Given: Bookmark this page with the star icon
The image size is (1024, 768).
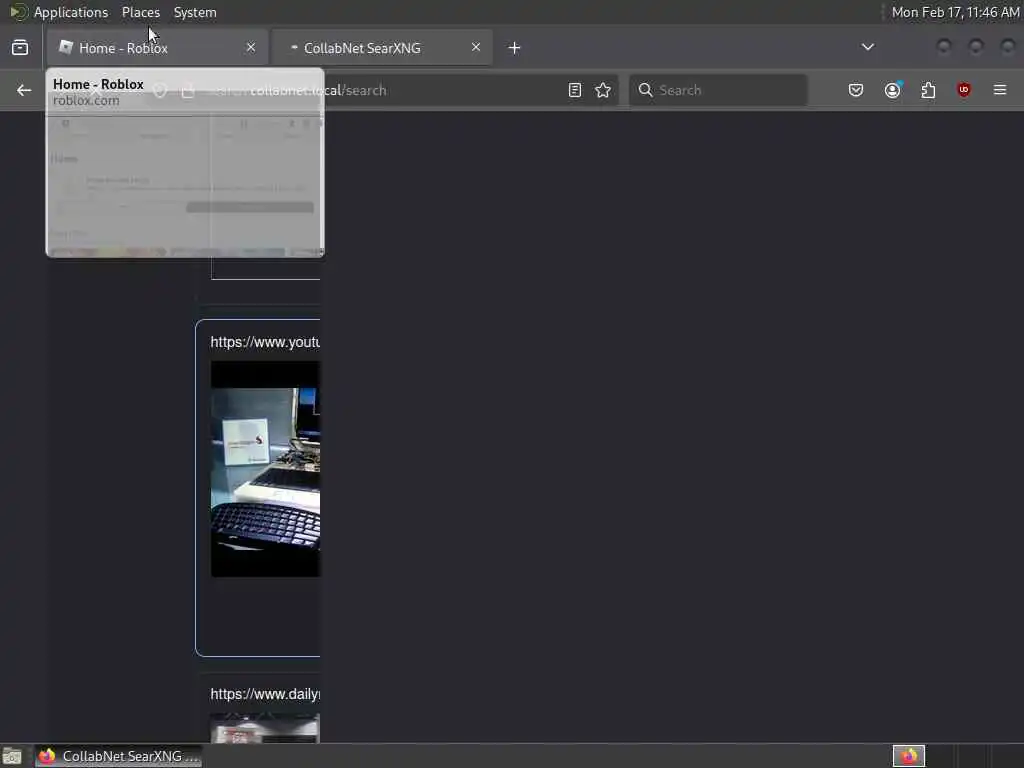Looking at the screenshot, I should [x=603, y=90].
